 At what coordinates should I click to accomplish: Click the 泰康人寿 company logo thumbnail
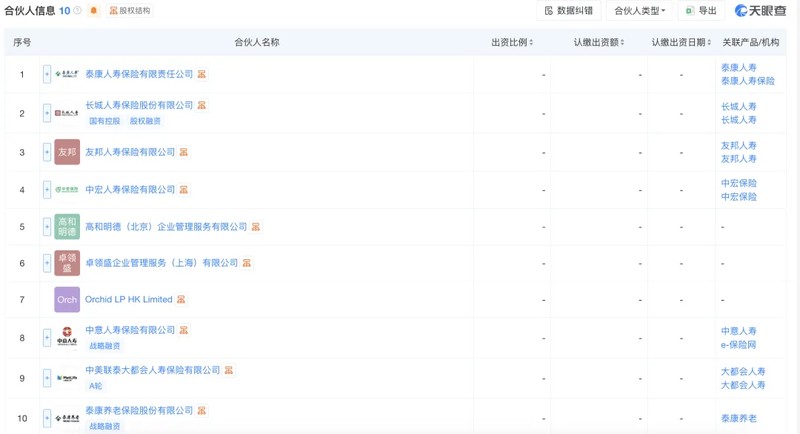coord(67,74)
